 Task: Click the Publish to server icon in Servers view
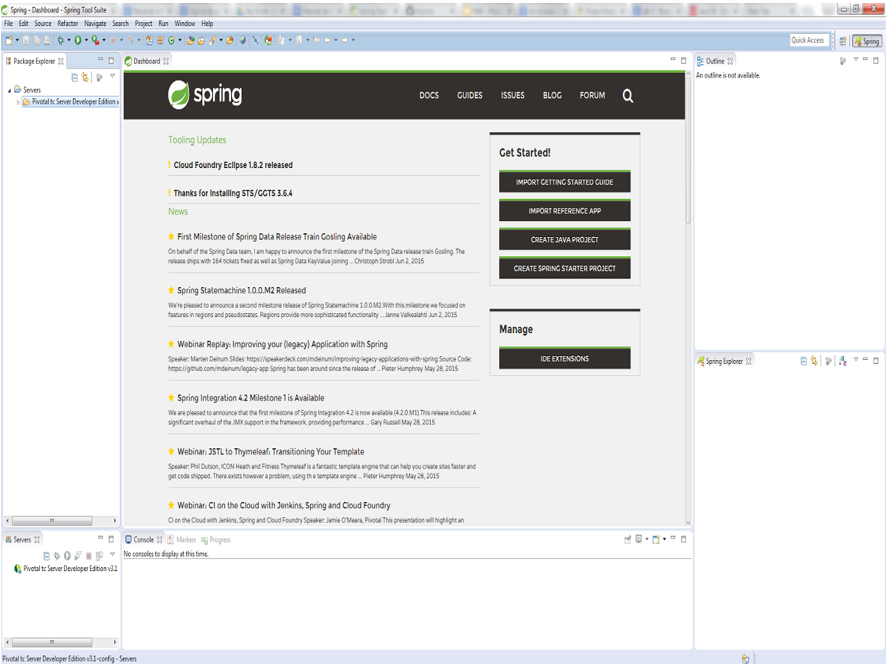coord(99,556)
